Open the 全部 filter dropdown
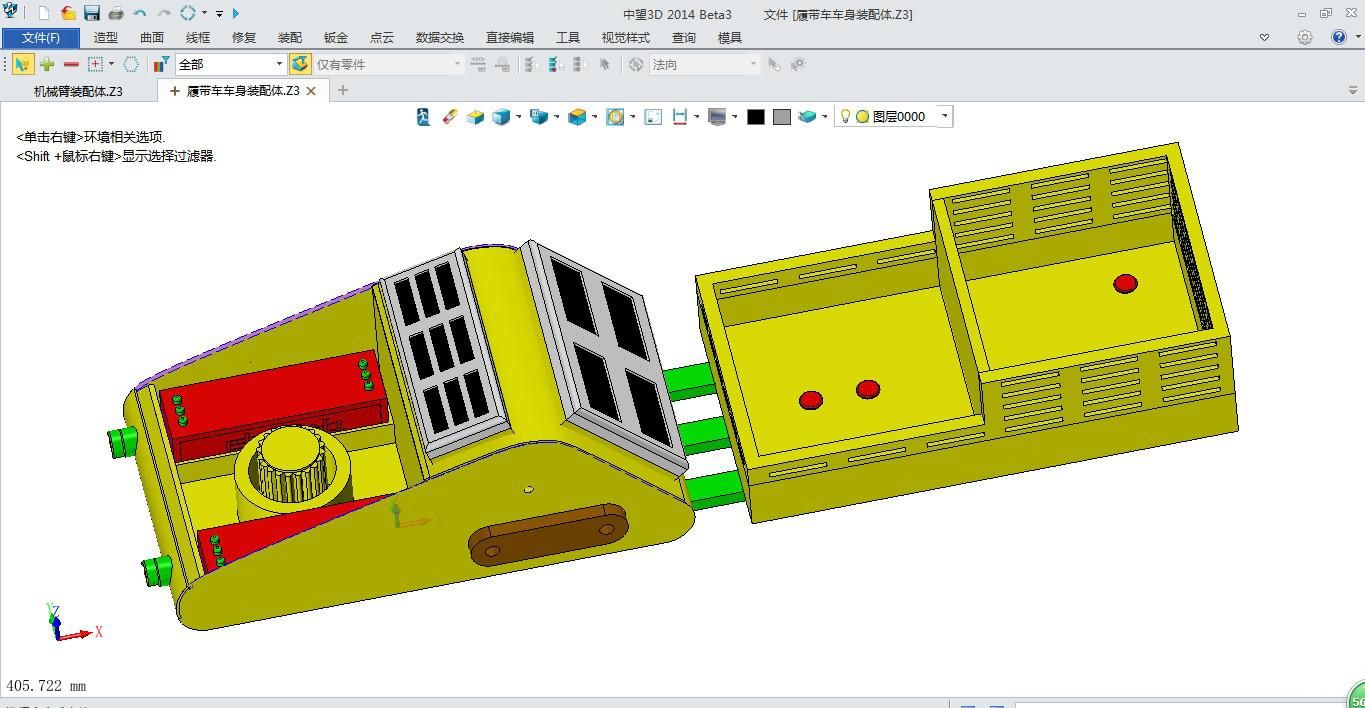 (278, 63)
